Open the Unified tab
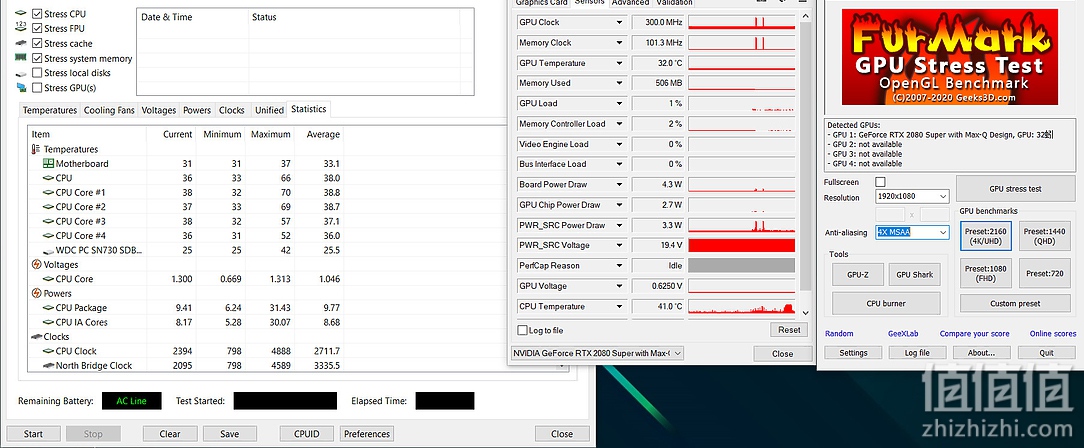The width and height of the screenshot is (1084, 448). pyautogui.click(x=269, y=110)
